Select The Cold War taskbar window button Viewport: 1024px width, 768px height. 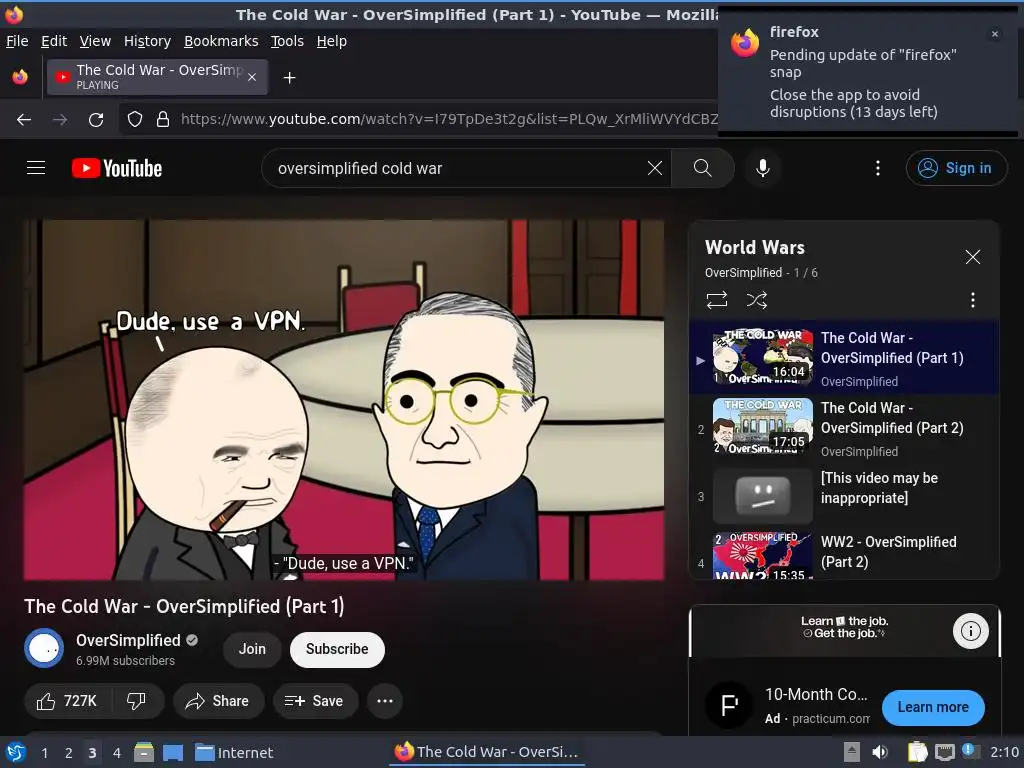pyautogui.click(x=487, y=752)
